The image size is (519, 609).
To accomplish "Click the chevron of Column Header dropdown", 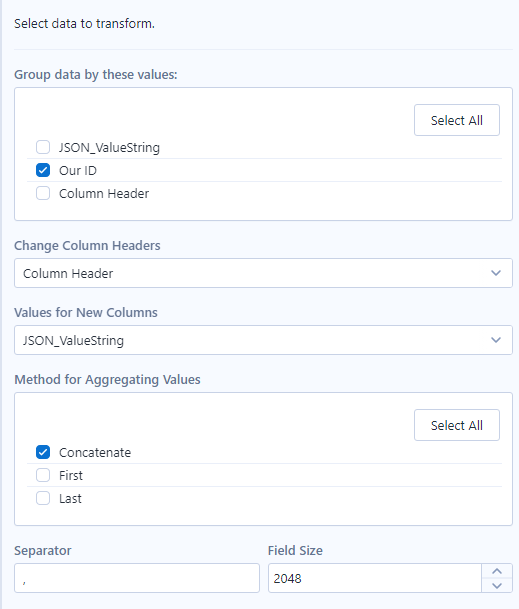I will pos(496,273).
